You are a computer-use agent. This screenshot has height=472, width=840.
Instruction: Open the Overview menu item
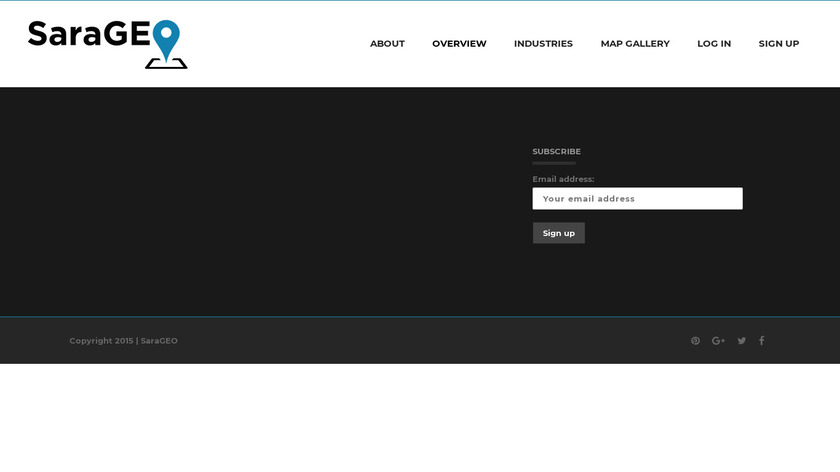coord(459,43)
